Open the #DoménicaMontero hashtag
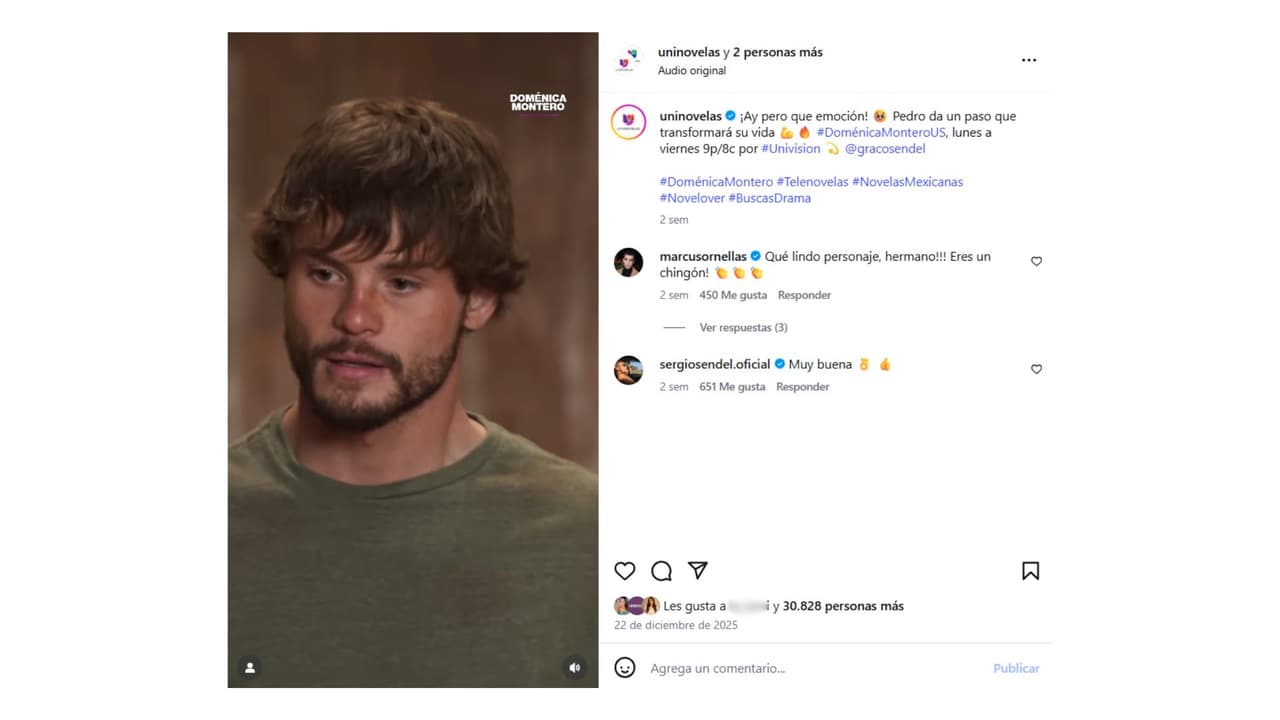The image size is (1280, 720). tap(716, 182)
